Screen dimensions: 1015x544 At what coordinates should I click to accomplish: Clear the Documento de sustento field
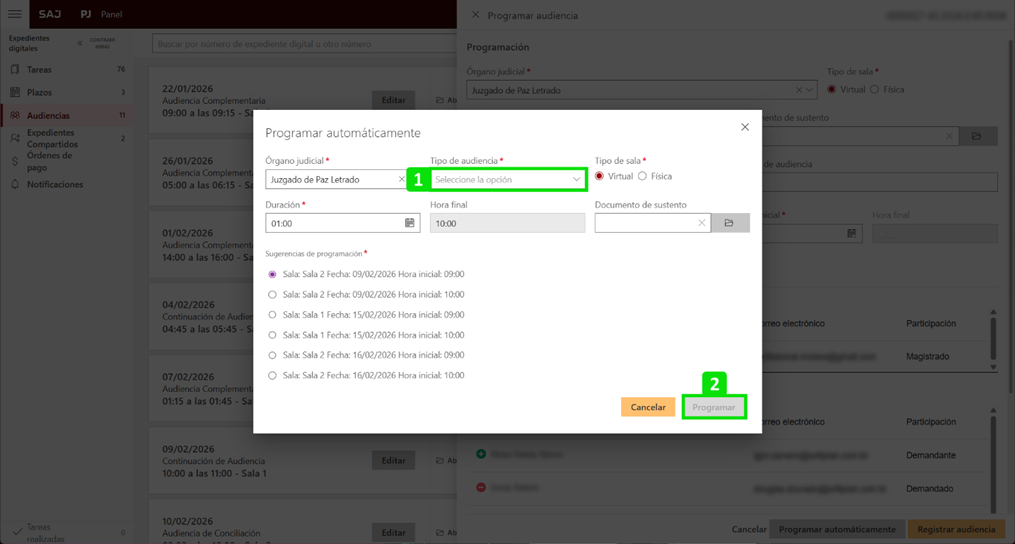coord(701,223)
